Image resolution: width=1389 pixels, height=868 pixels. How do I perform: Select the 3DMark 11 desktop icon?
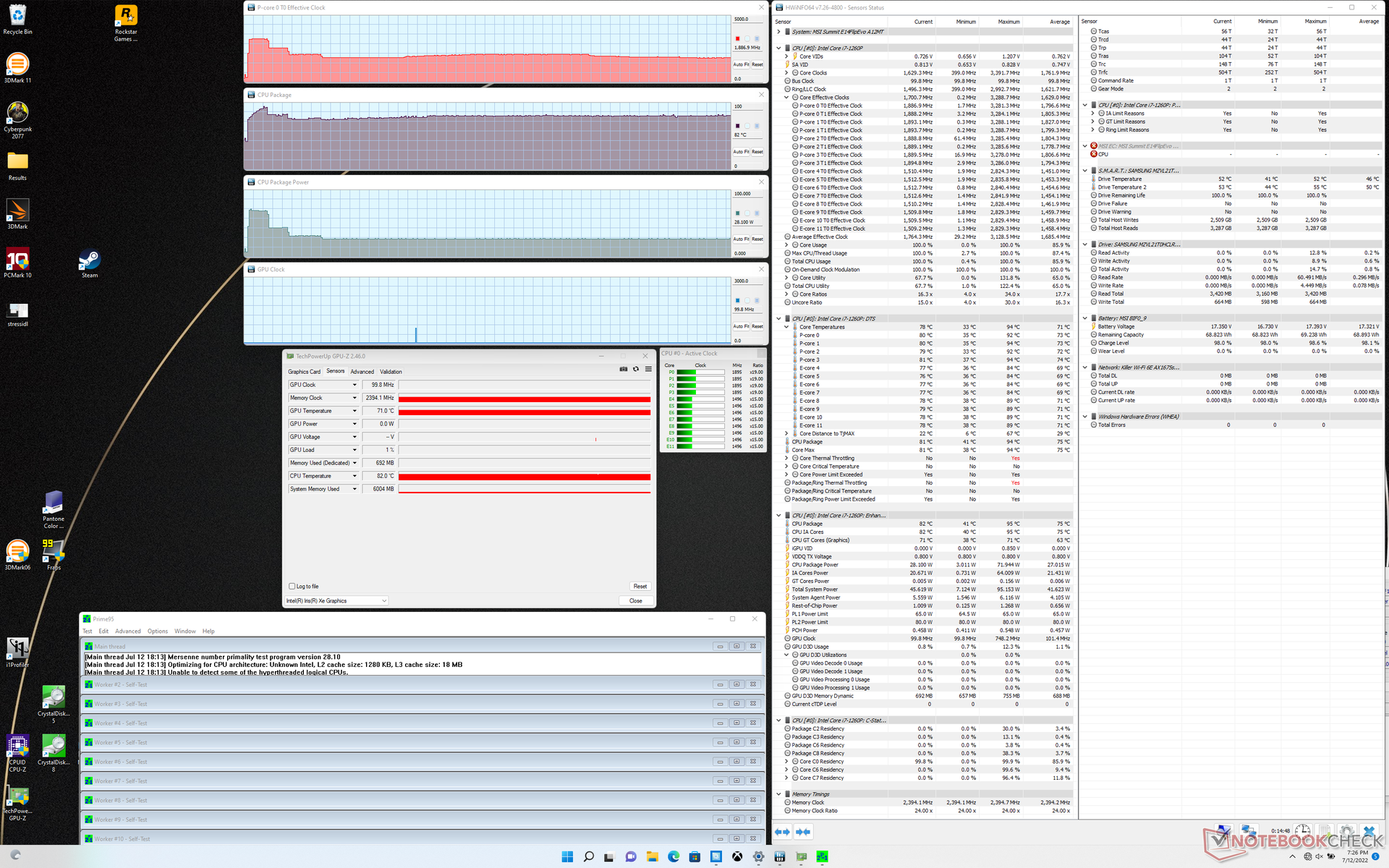click(x=17, y=68)
